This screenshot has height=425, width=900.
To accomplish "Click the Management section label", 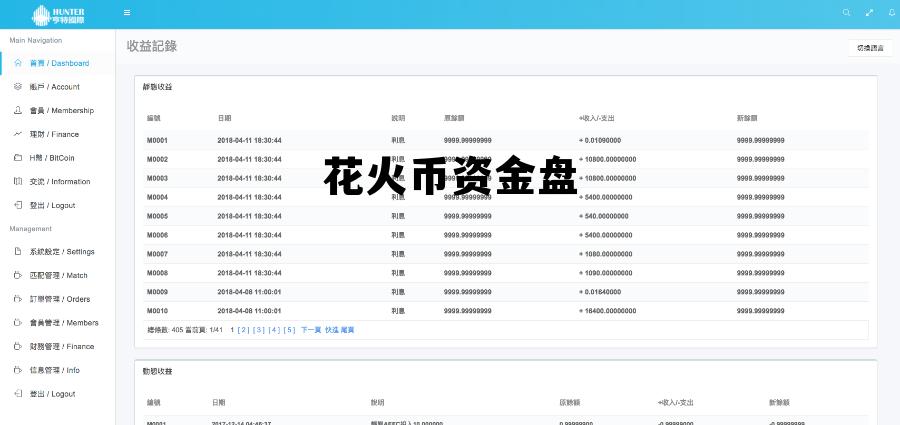I will (30, 229).
